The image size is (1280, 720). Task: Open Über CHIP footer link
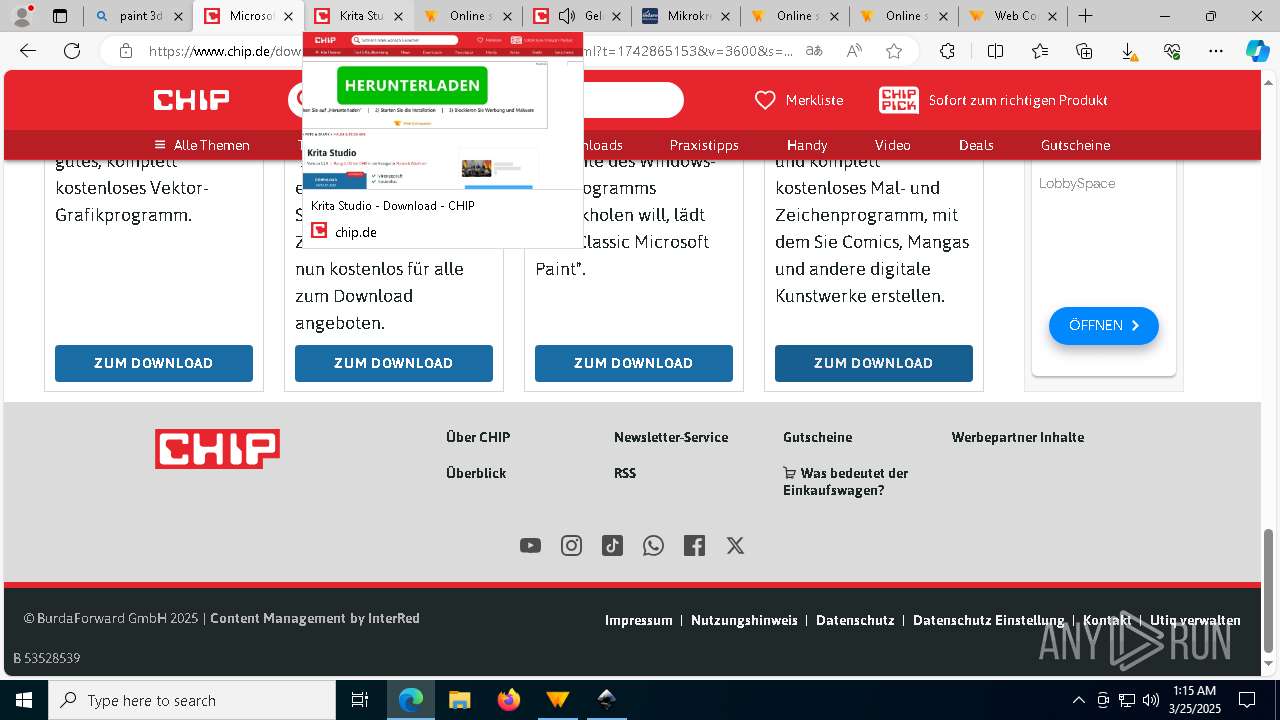pyautogui.click(x=478, y=437)
